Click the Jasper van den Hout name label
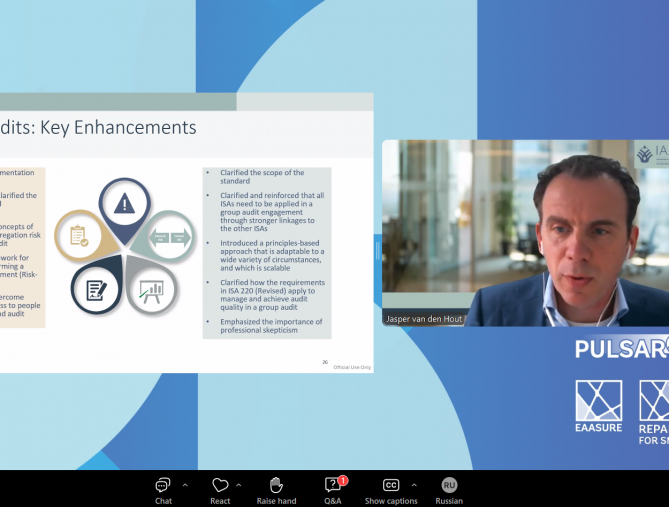Viewport: 669px width, 507px height. click(x=424, y=319)
